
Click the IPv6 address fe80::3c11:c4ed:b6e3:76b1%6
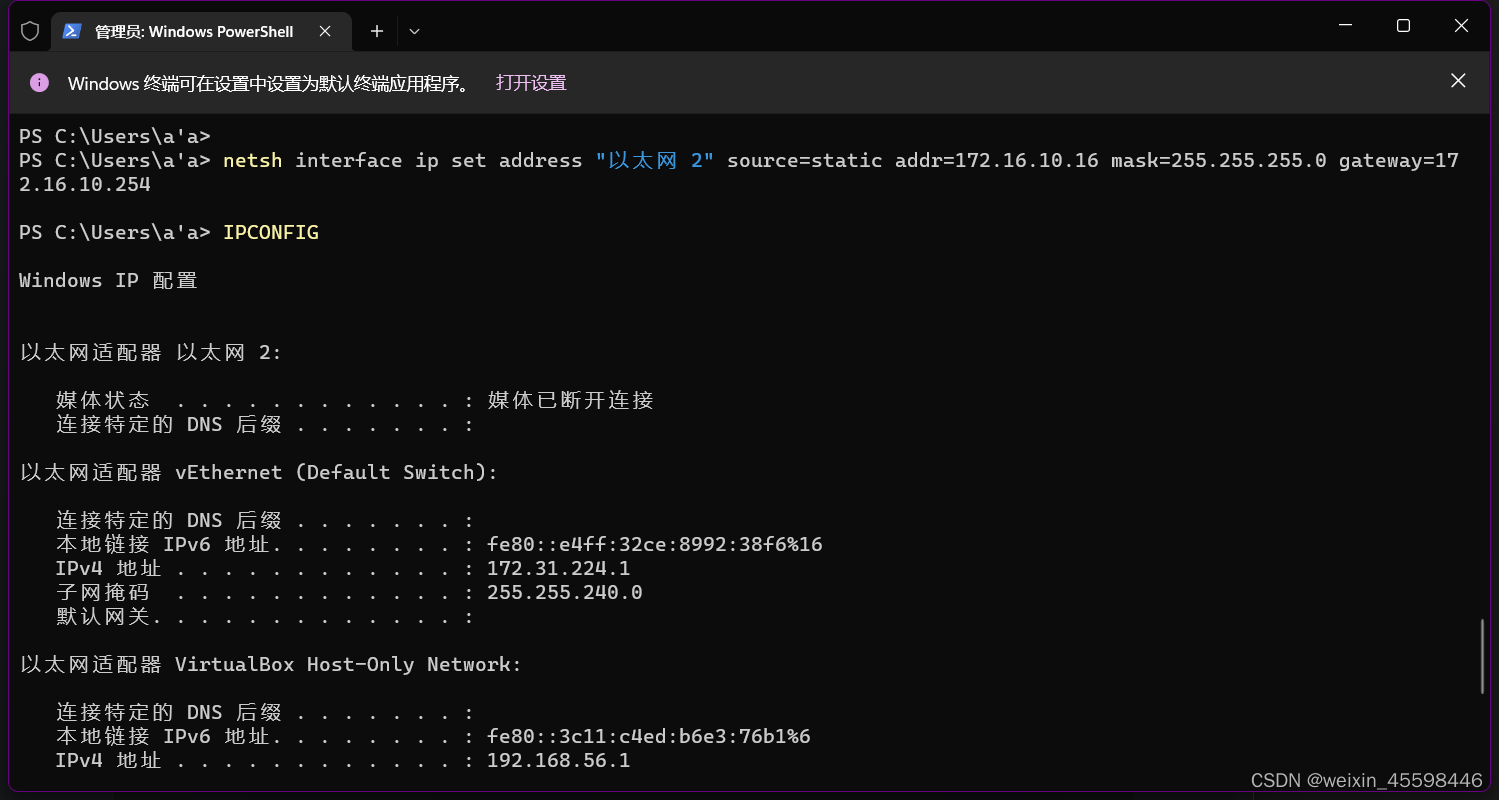coord(649,736)
